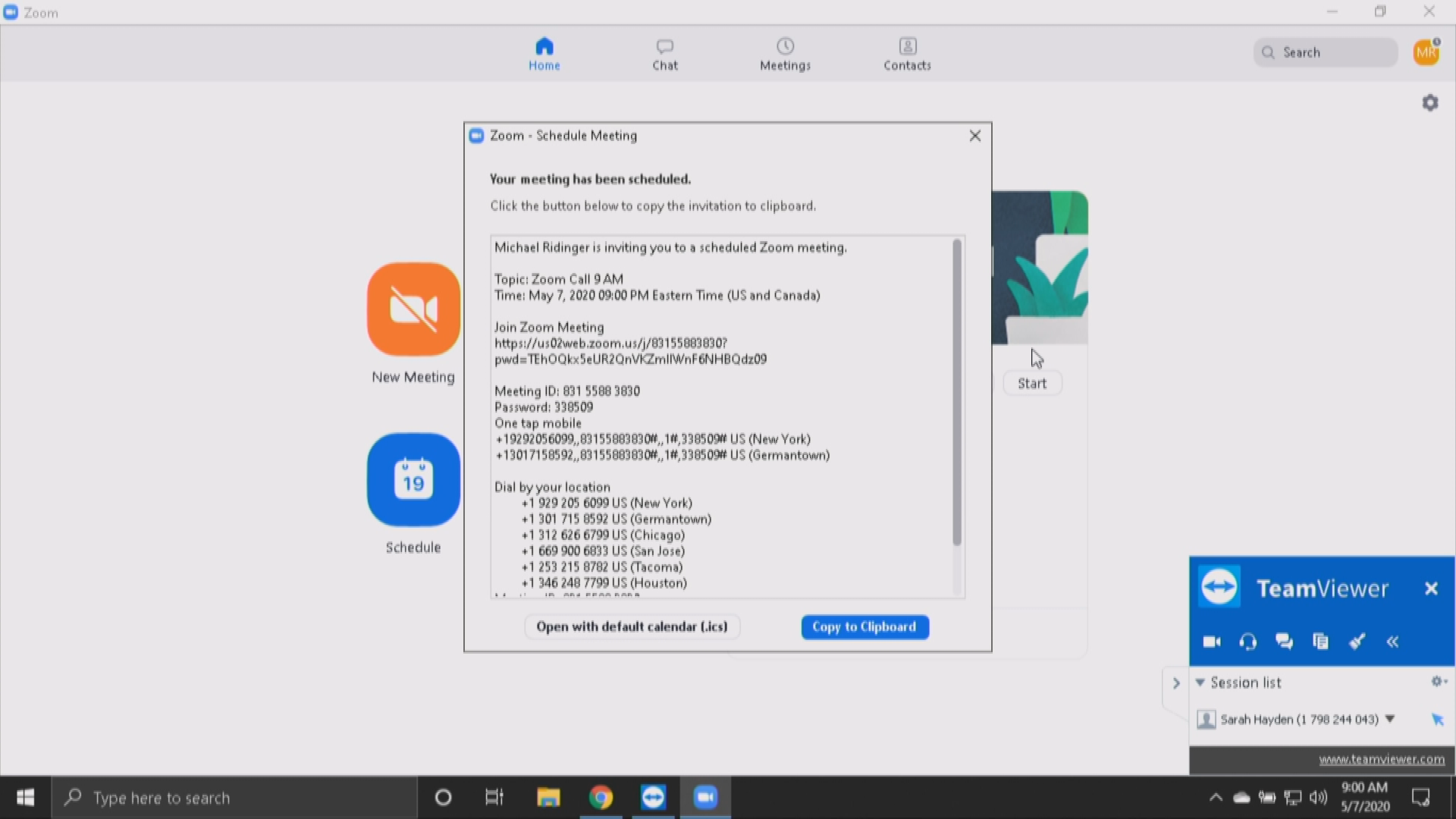
Task: Open the network tray icon
Action: pos(1293,797)
